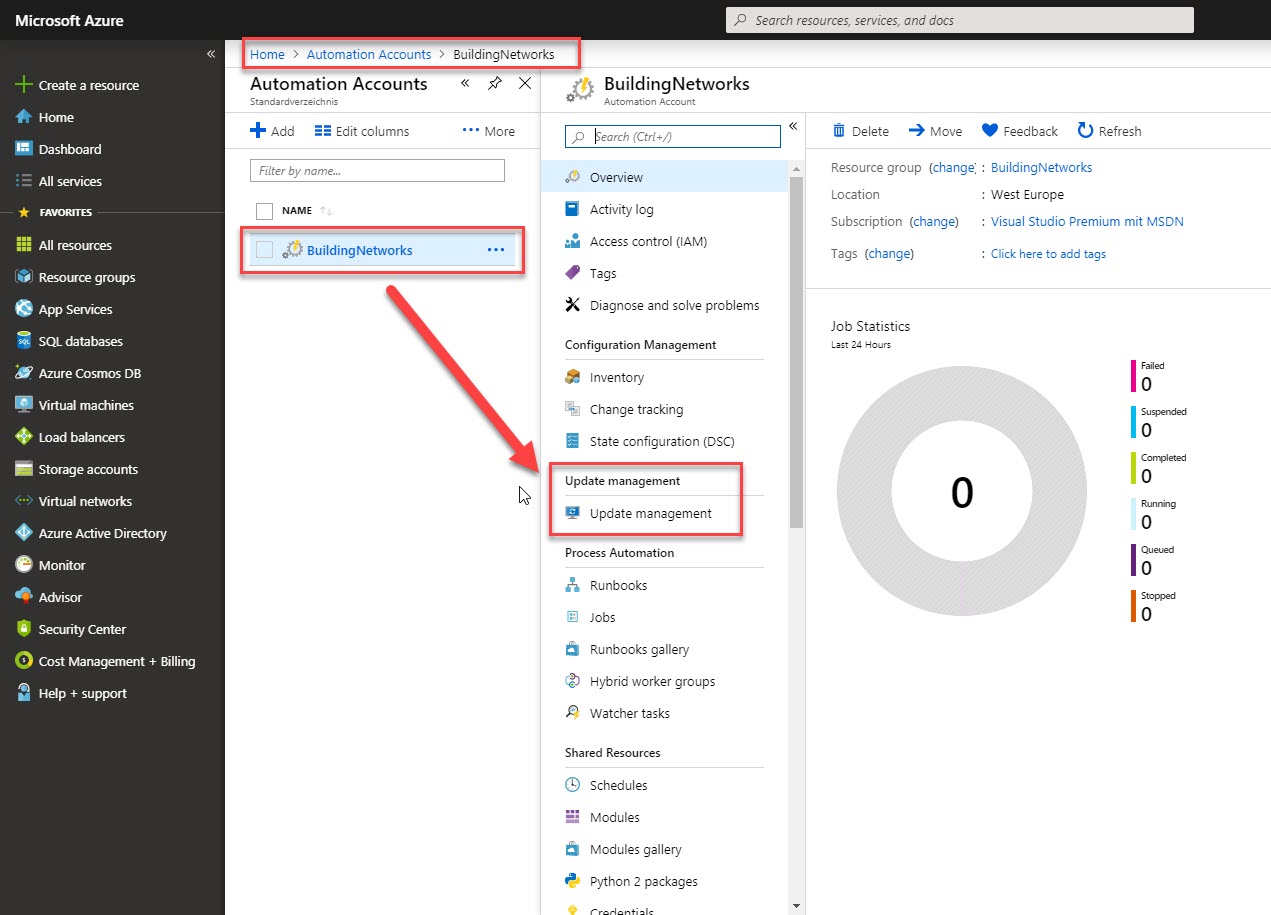The image size is (1271, 915).
Task: Open Monitor in the sidebar
Action: [x=62, y=565]
